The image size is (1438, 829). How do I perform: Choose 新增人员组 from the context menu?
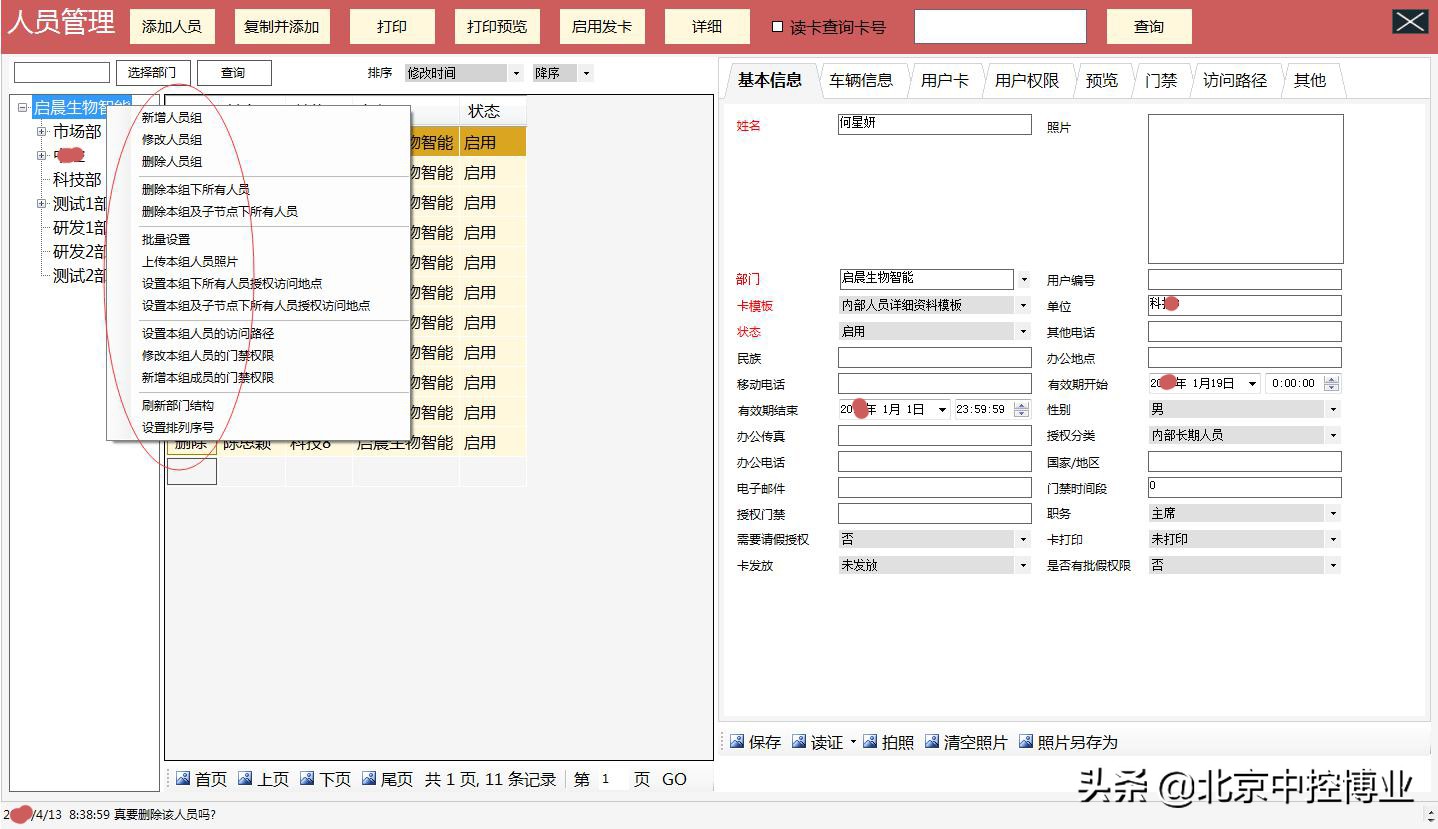click(172, 118)
